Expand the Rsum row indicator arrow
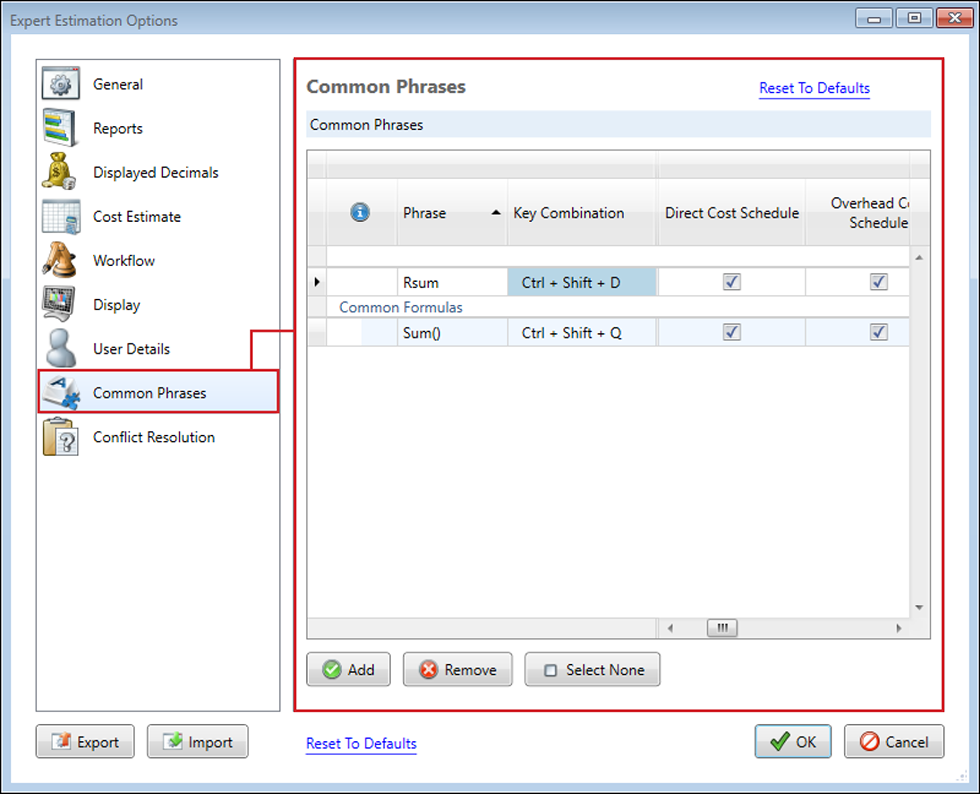The image size is (980, 794). tap(317, 282)
